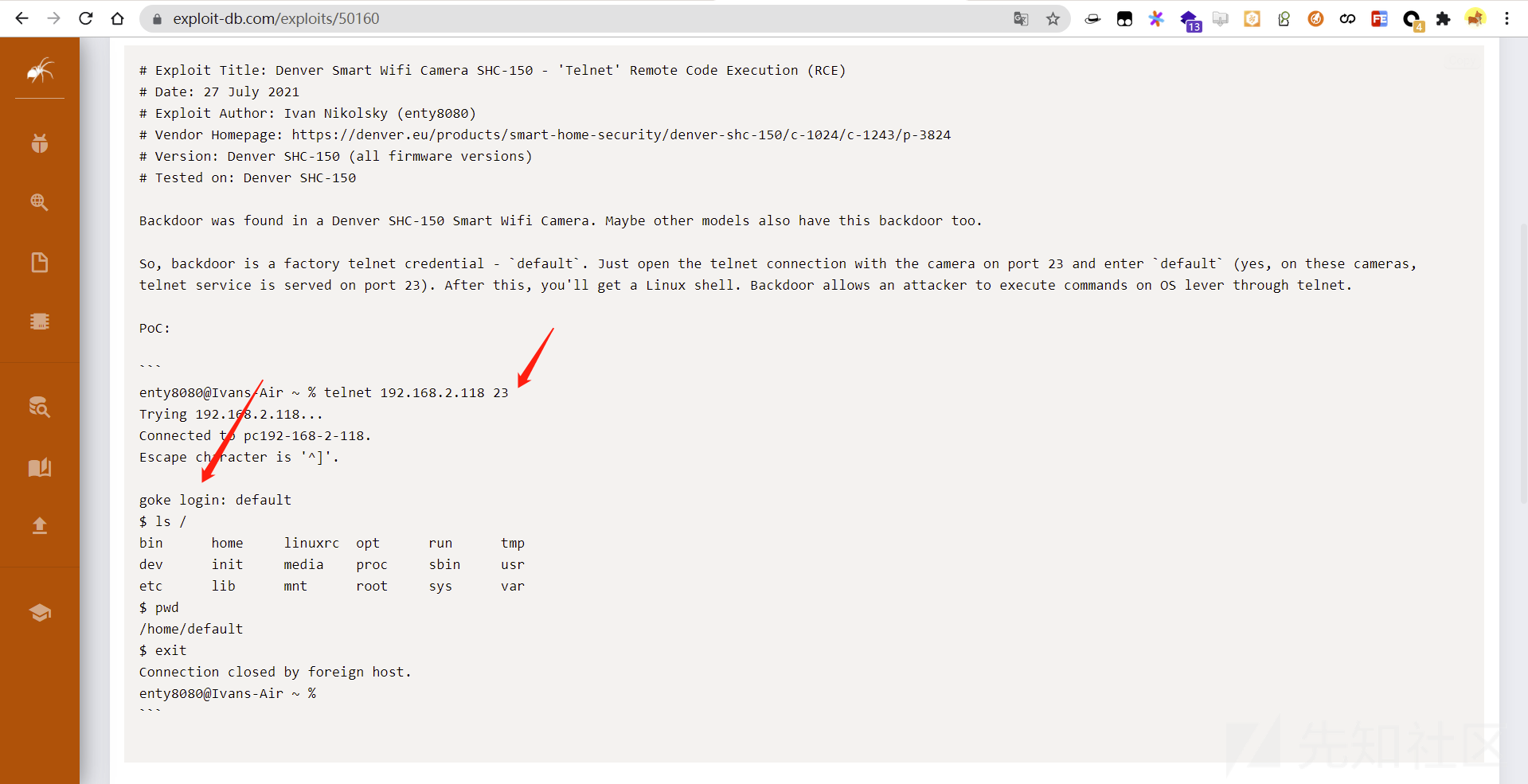This screenshot has height=784, width=1528.
Task: Open the extension with badge 4
Action: point(1413,20)
